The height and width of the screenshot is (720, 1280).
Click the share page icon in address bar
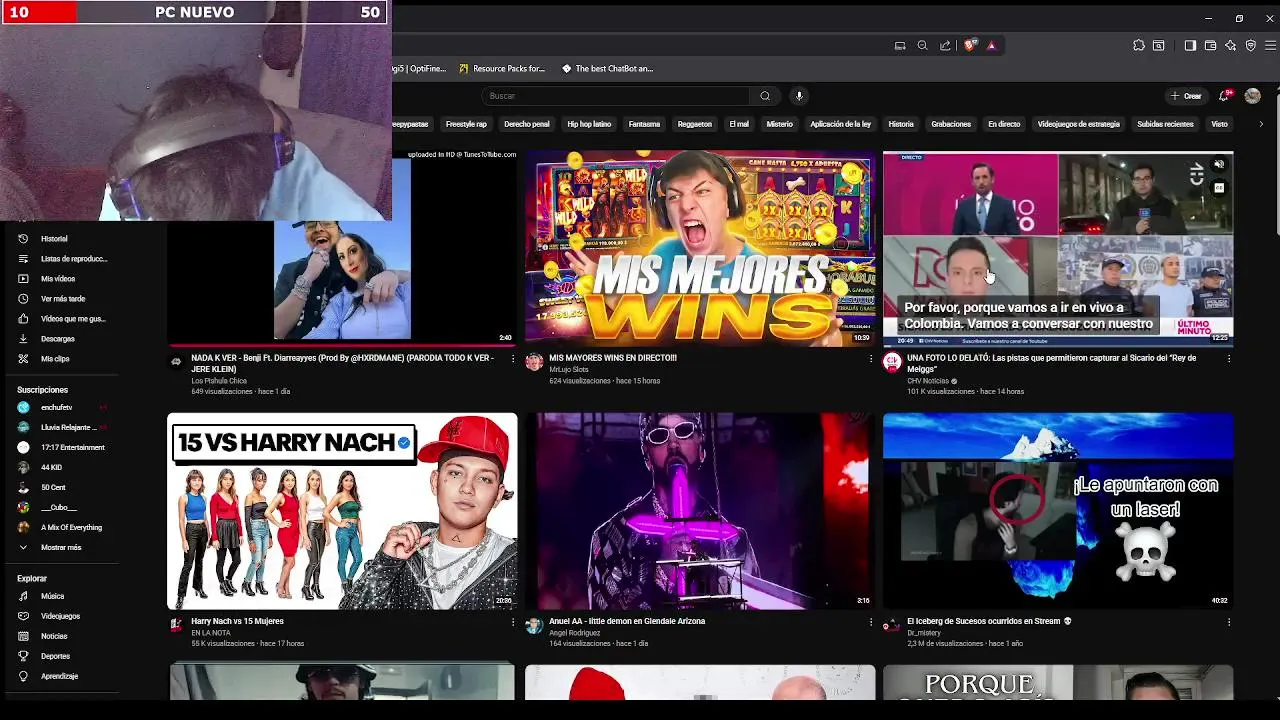945,45
